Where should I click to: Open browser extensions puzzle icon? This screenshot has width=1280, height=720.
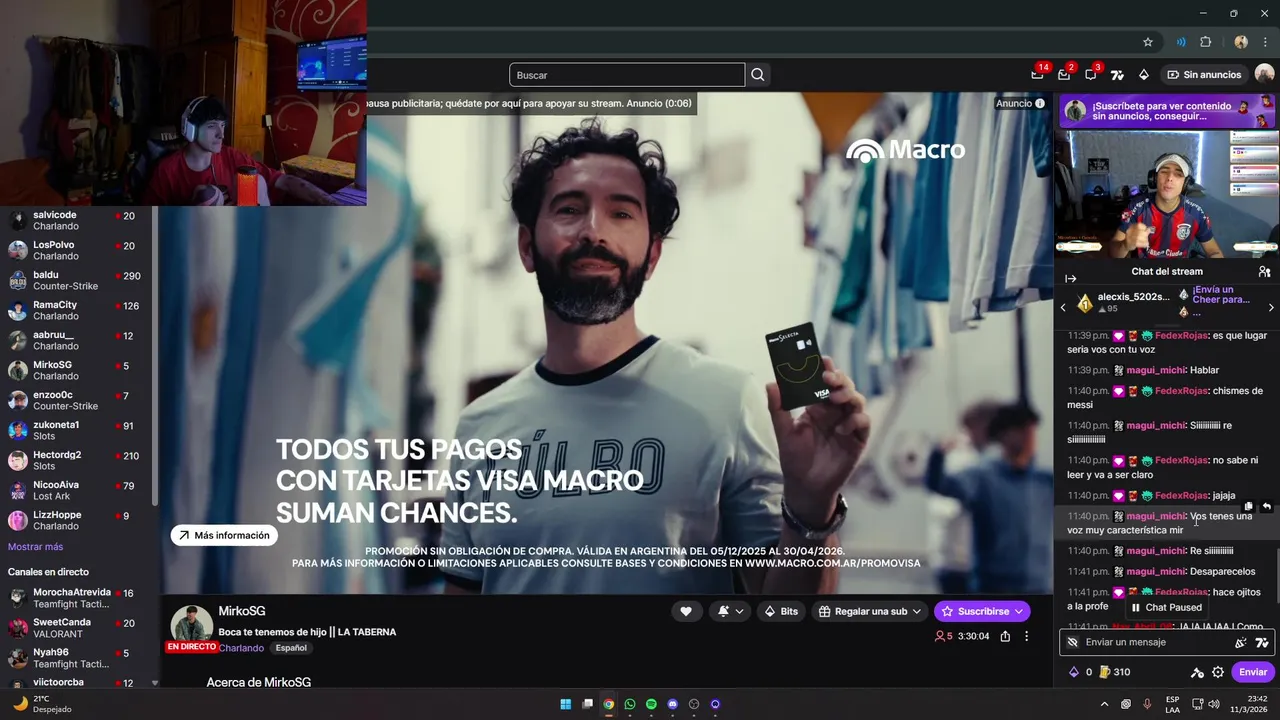[1205, 42]
